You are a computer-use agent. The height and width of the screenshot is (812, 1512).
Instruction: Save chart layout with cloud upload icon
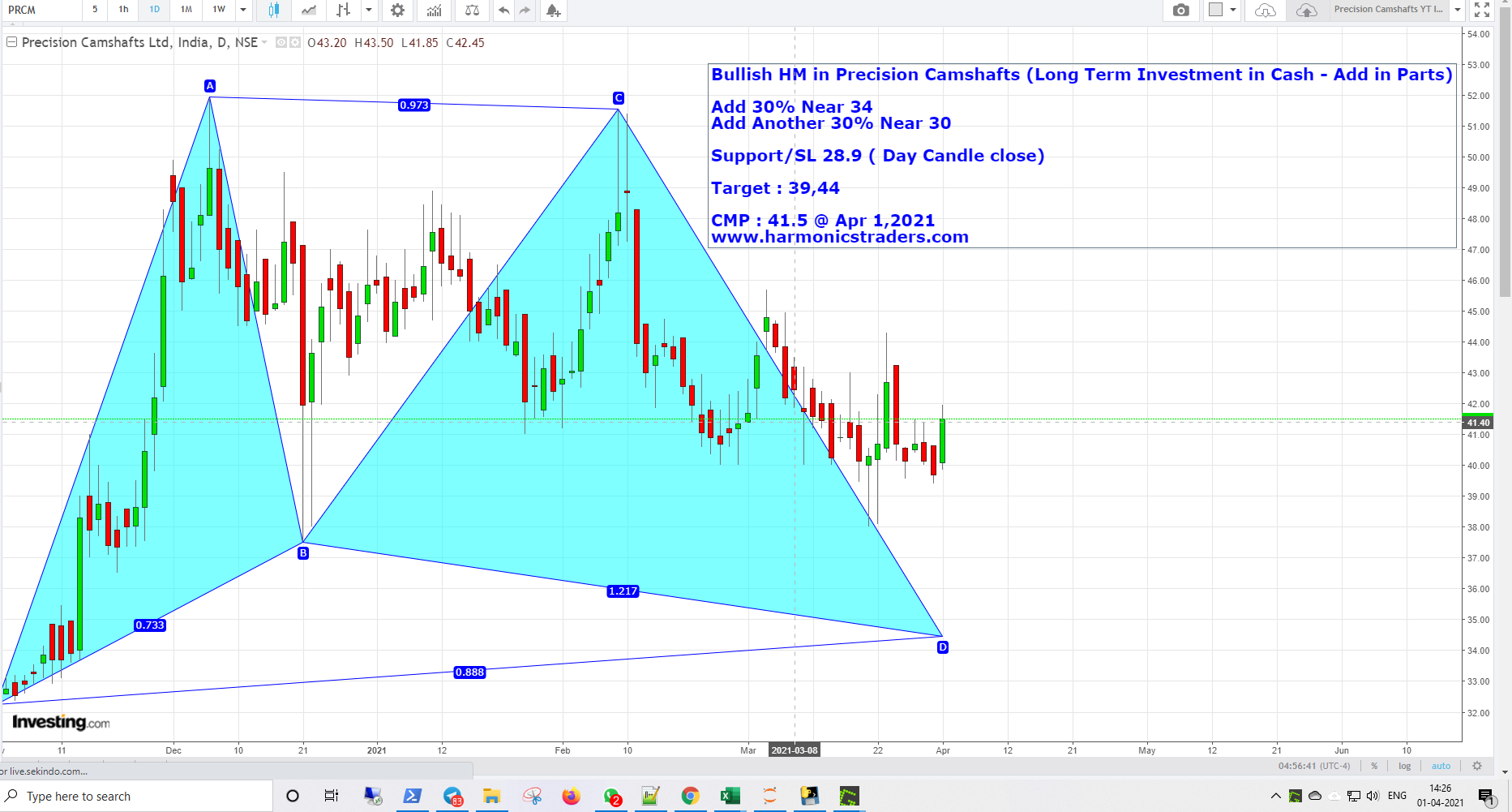[x=1306, y=11]
